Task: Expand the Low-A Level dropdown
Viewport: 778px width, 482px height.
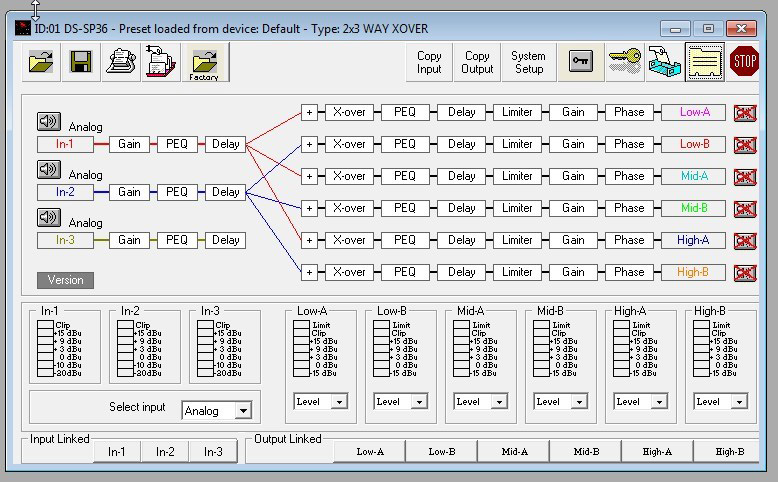Action: 338,402
